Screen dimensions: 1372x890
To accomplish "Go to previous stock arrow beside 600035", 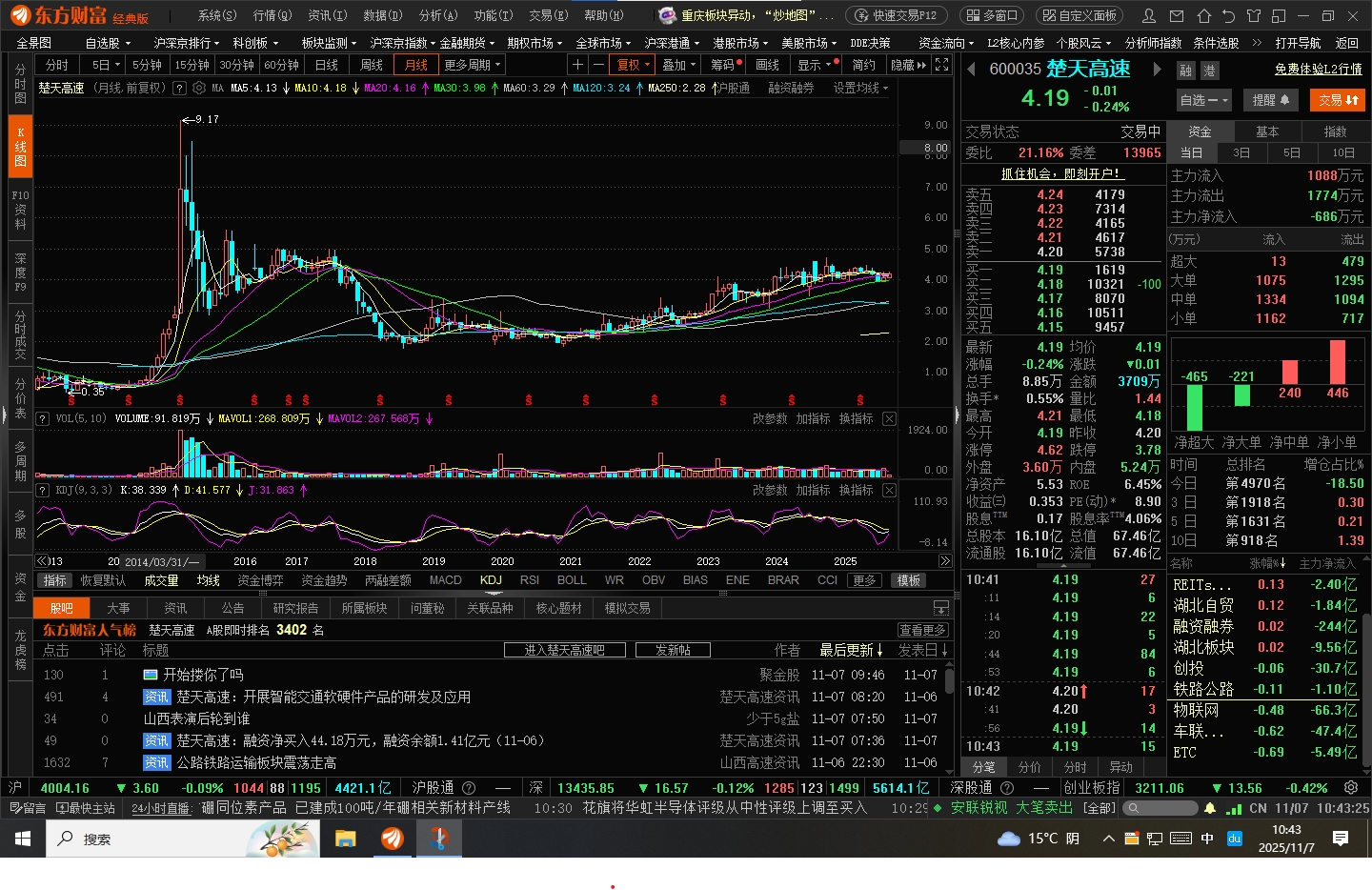I will coord(971,70).
